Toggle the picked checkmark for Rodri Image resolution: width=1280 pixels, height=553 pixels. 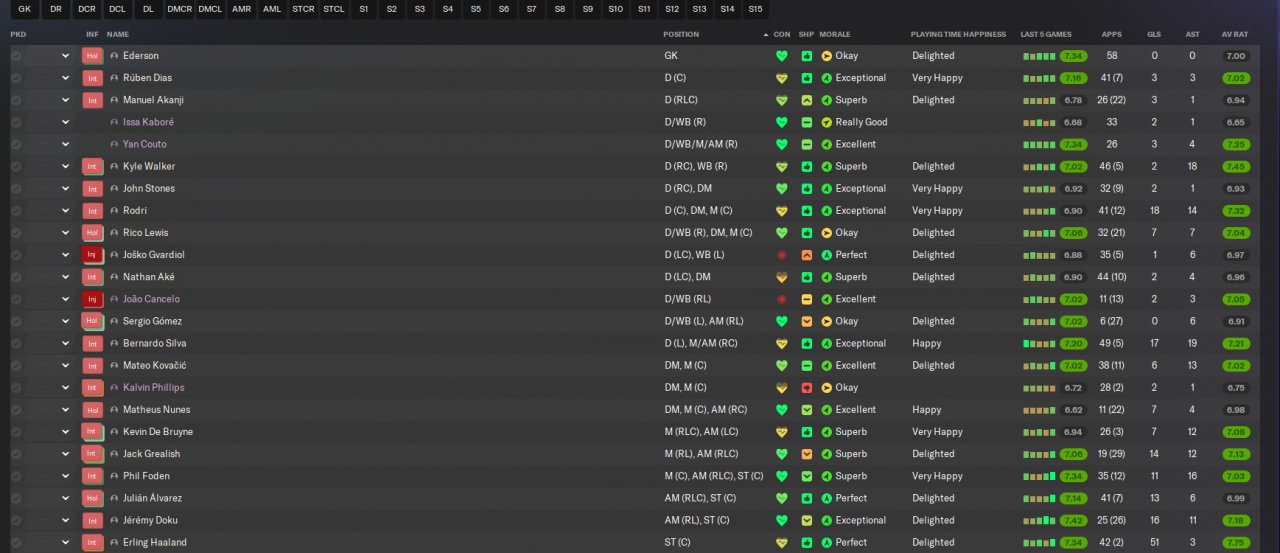(16, 211)
